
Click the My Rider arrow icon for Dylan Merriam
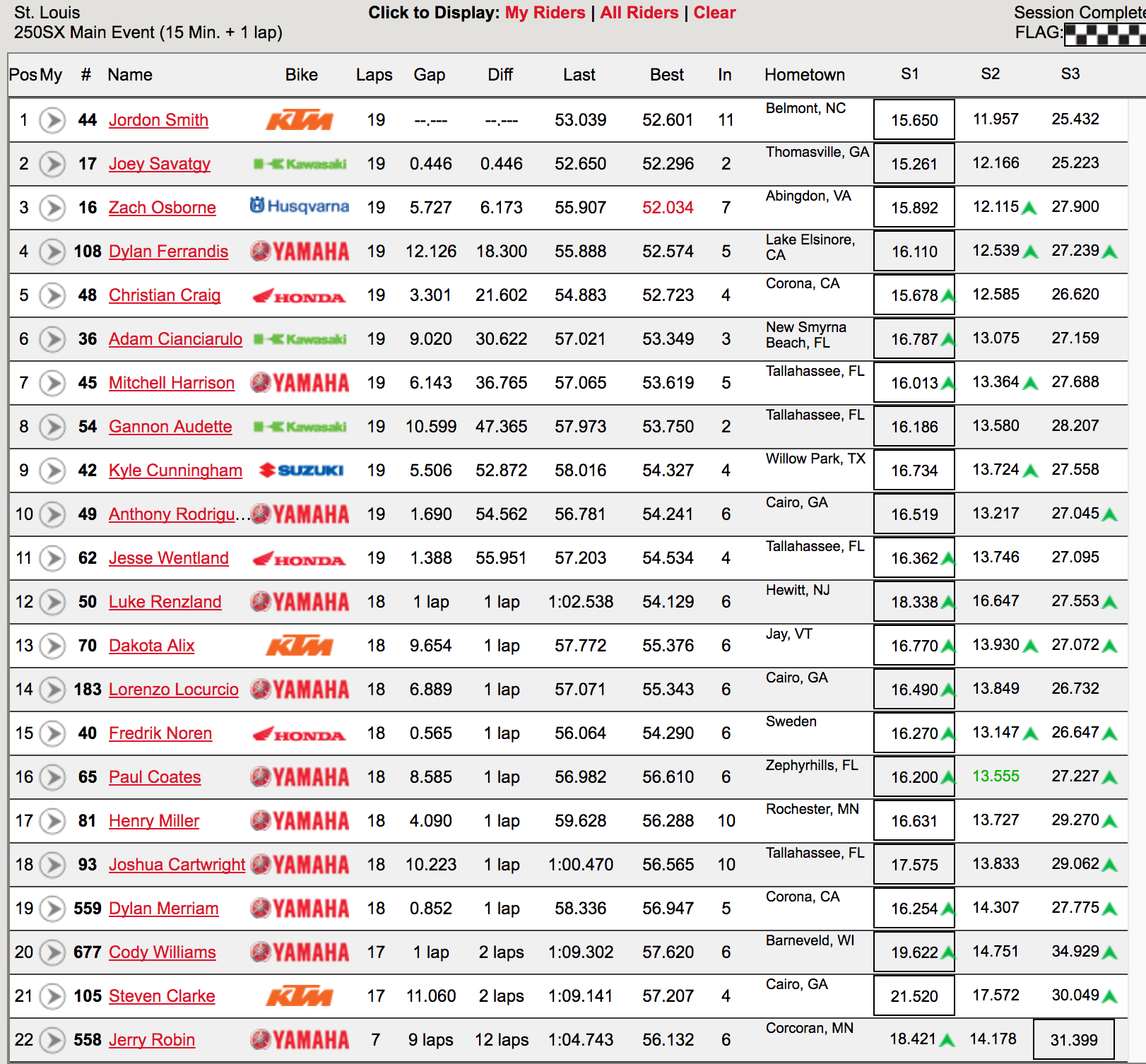(x=52, y=909)
